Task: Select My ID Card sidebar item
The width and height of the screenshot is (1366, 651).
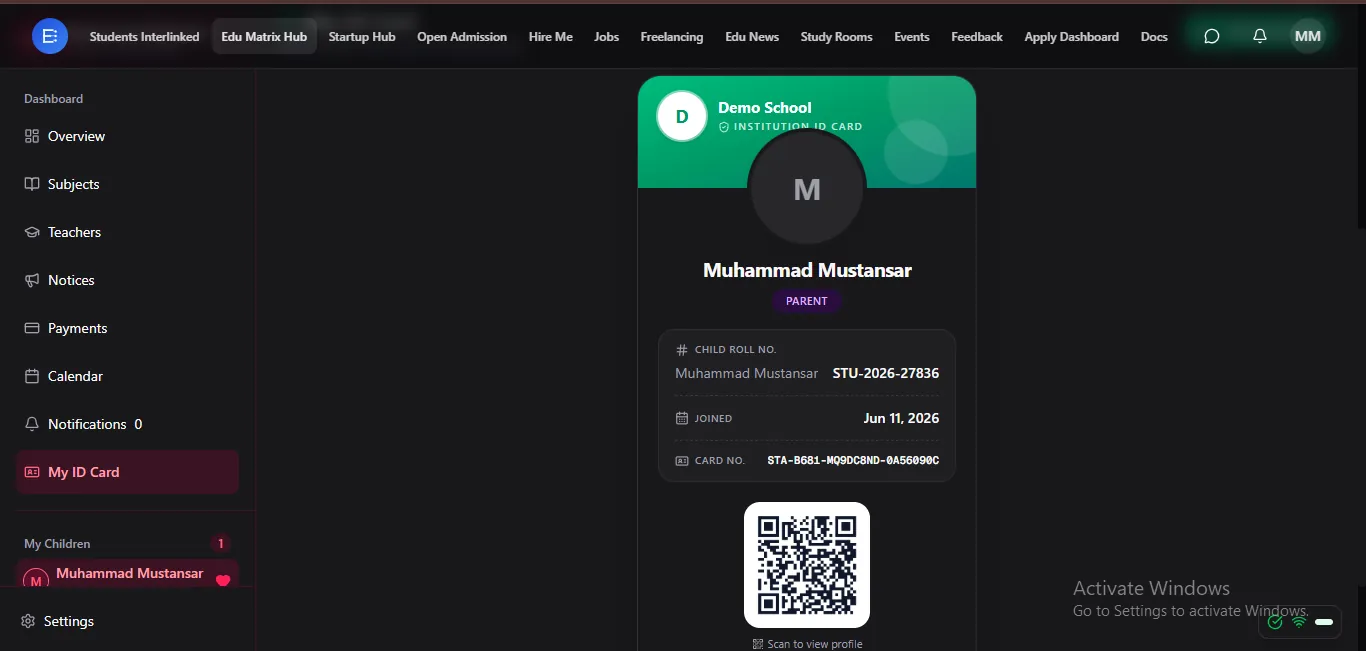Action: (127, 472)
